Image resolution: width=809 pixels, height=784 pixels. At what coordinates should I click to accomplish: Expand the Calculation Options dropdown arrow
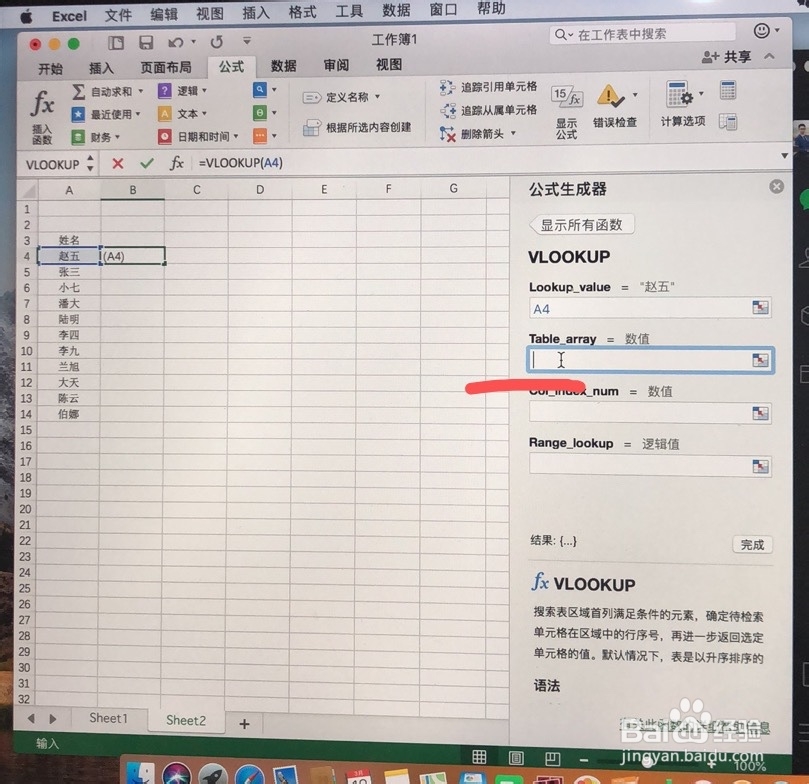(701, 94)
